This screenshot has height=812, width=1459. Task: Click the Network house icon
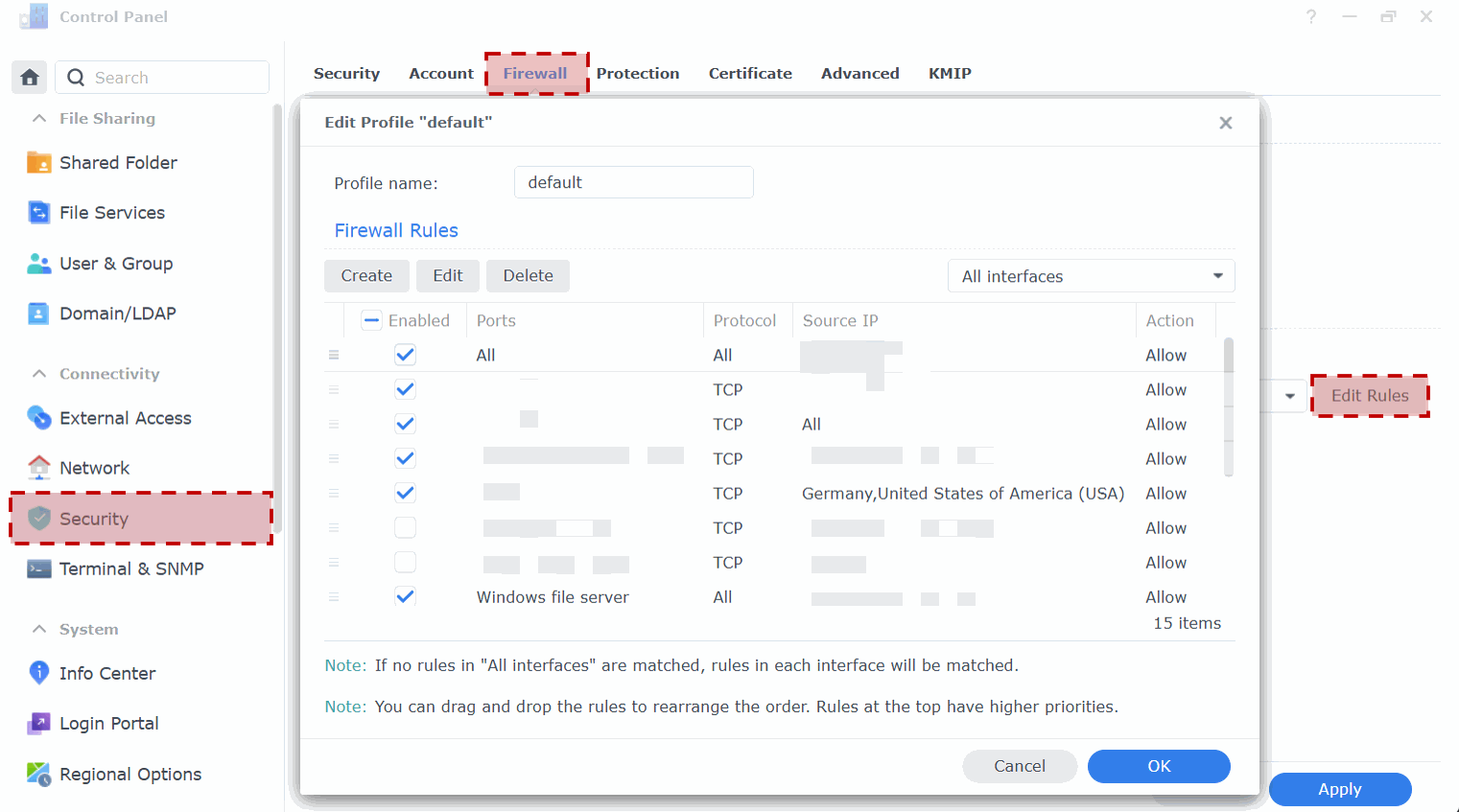39,468
